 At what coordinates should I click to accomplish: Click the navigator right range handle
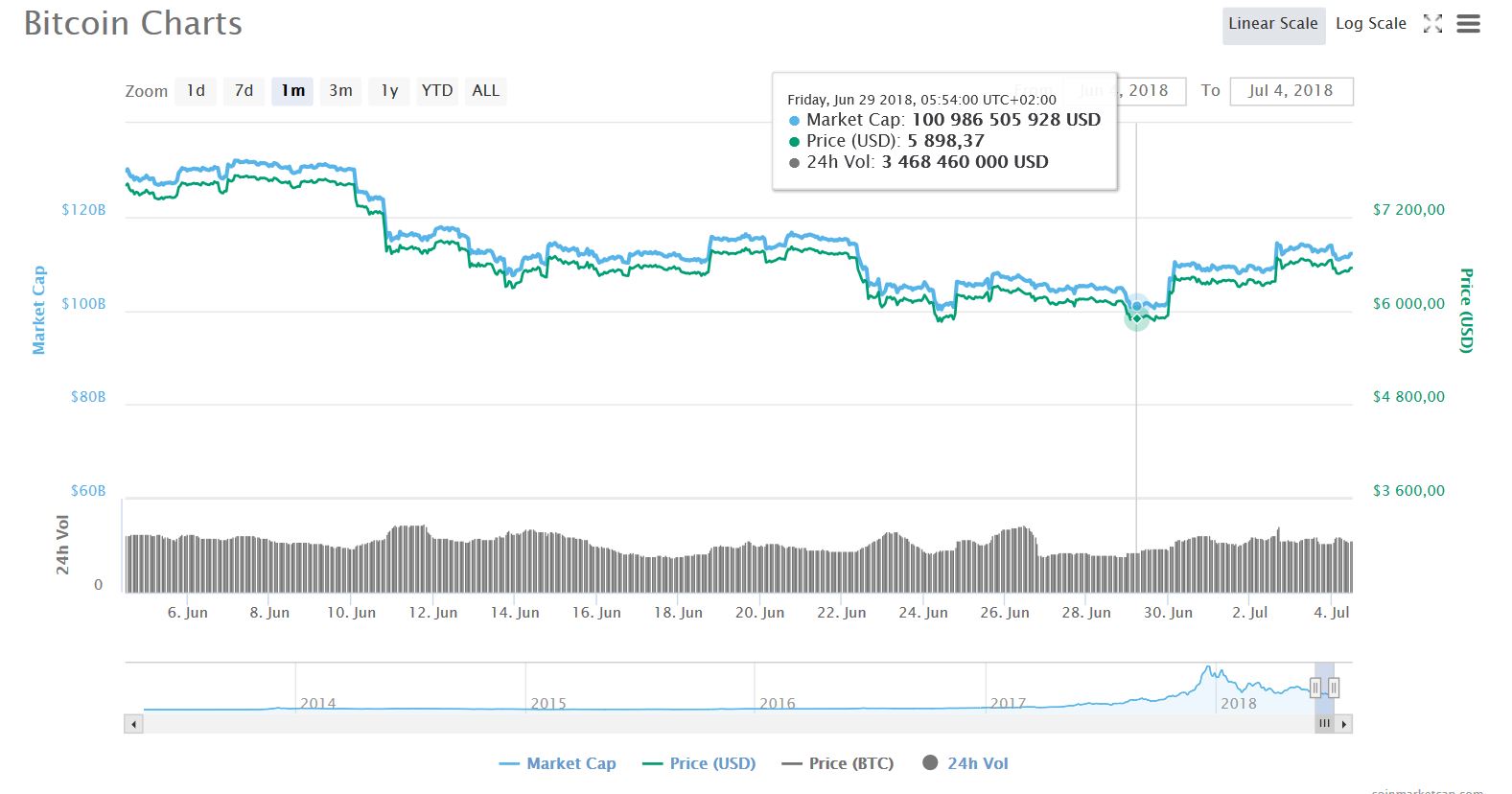point(1334,687)
